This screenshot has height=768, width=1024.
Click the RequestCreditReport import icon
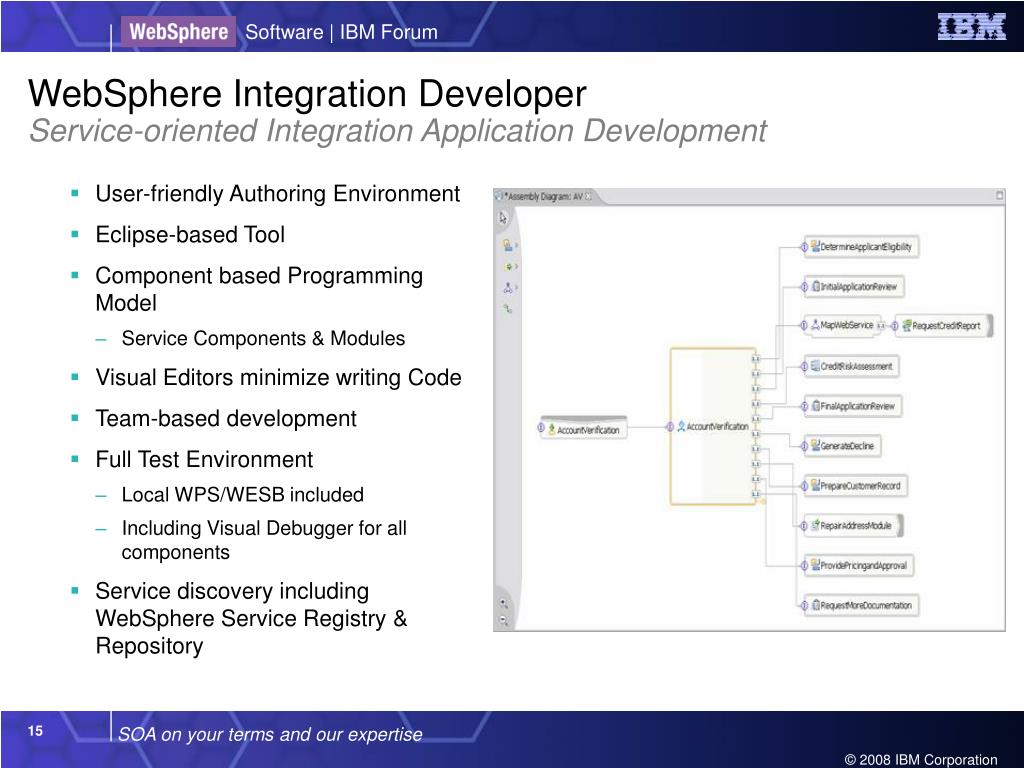(x=906, y=325)
